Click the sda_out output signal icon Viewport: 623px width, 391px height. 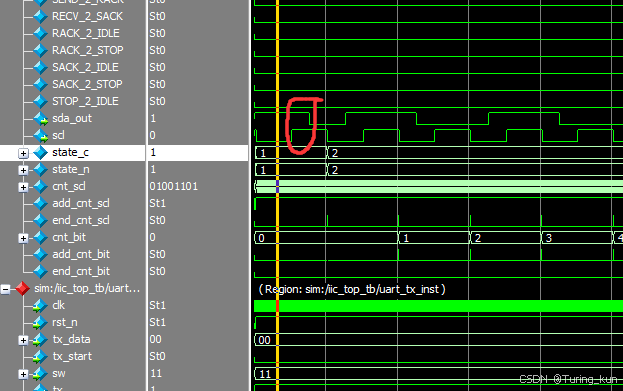(x=40, y=118)
